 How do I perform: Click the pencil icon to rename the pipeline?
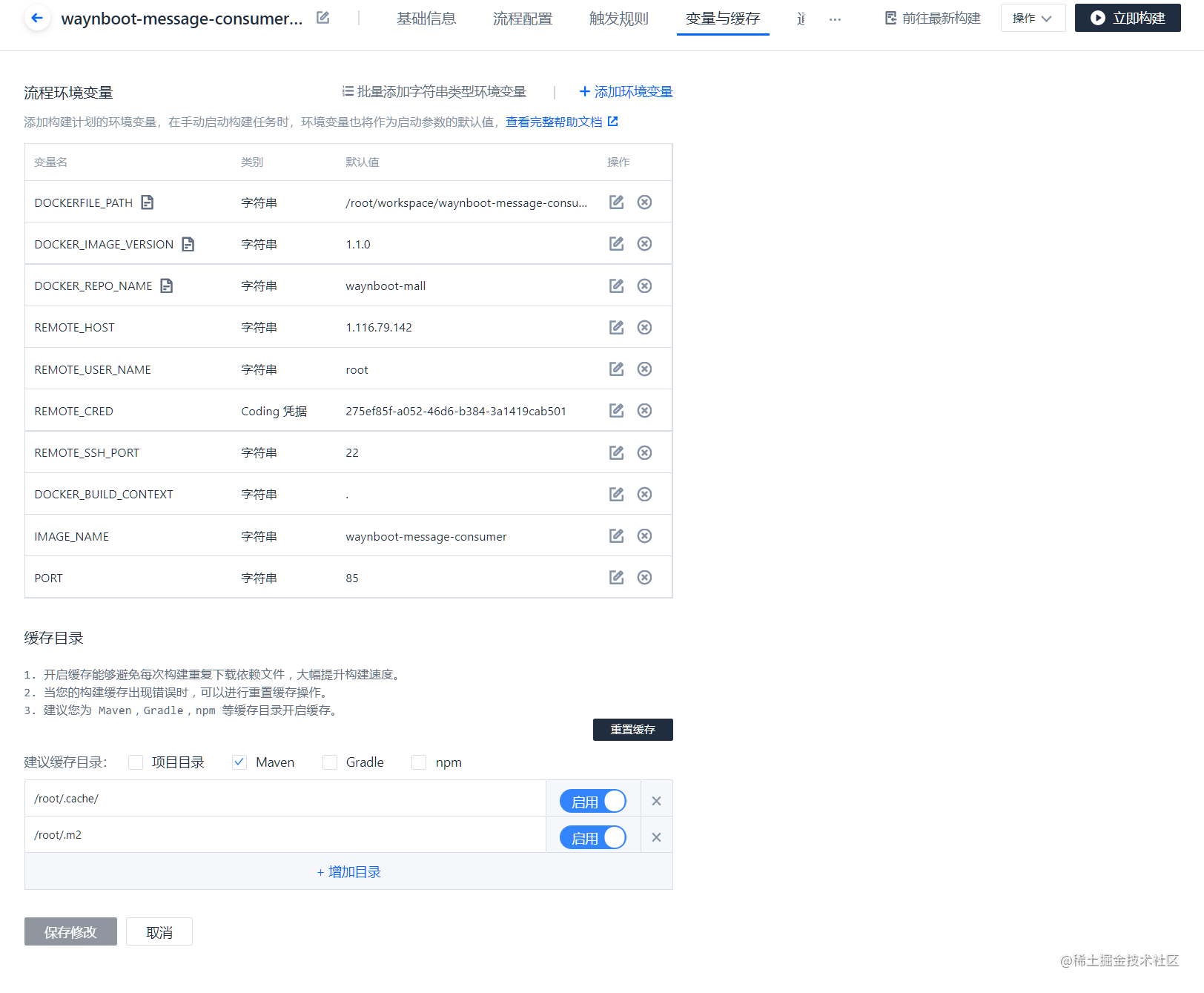pos(322,17)
